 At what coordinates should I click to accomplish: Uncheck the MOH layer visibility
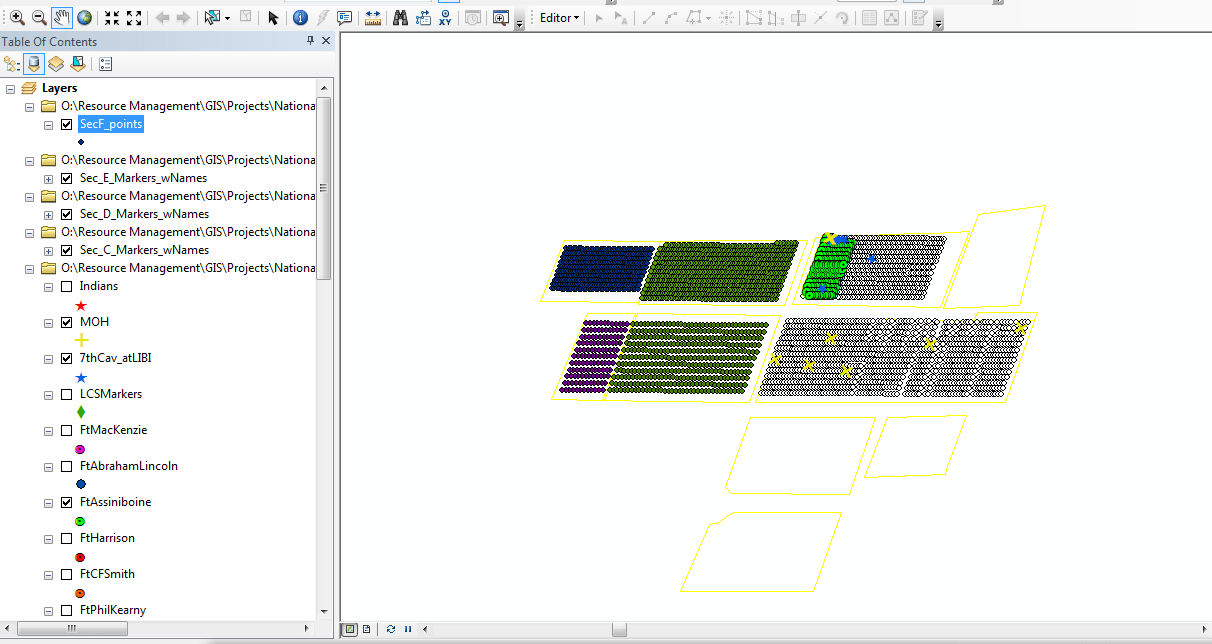(67, 322)
